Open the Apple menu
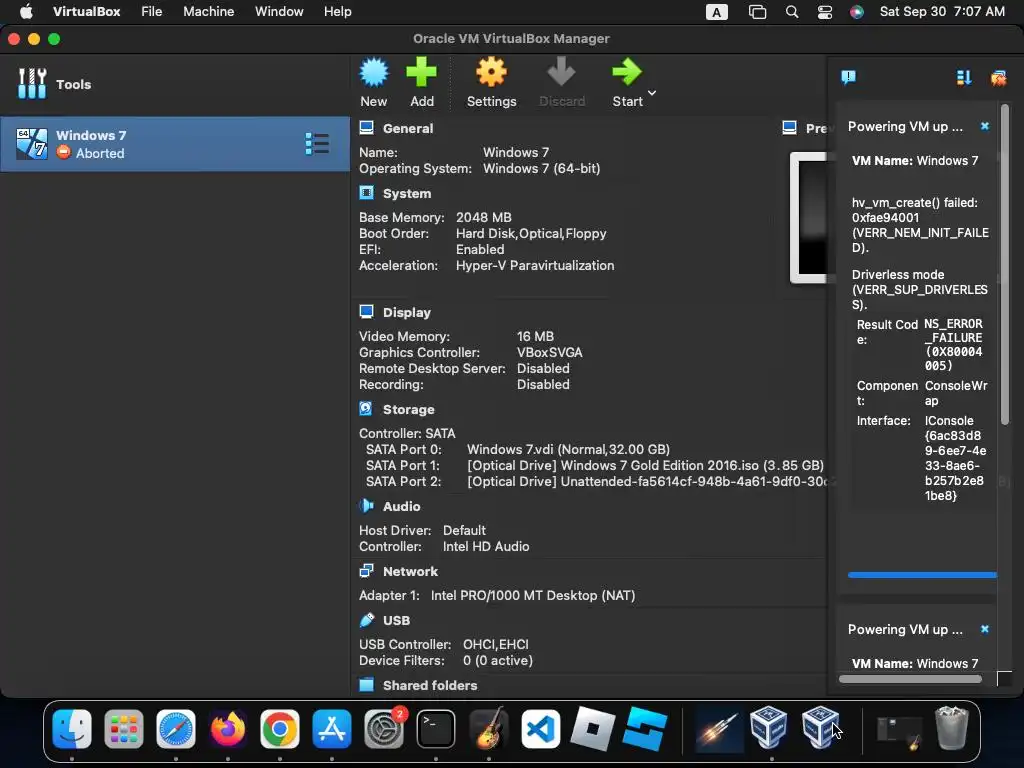The height and width of the screenshot is (768, 1024). click(26, 11)
